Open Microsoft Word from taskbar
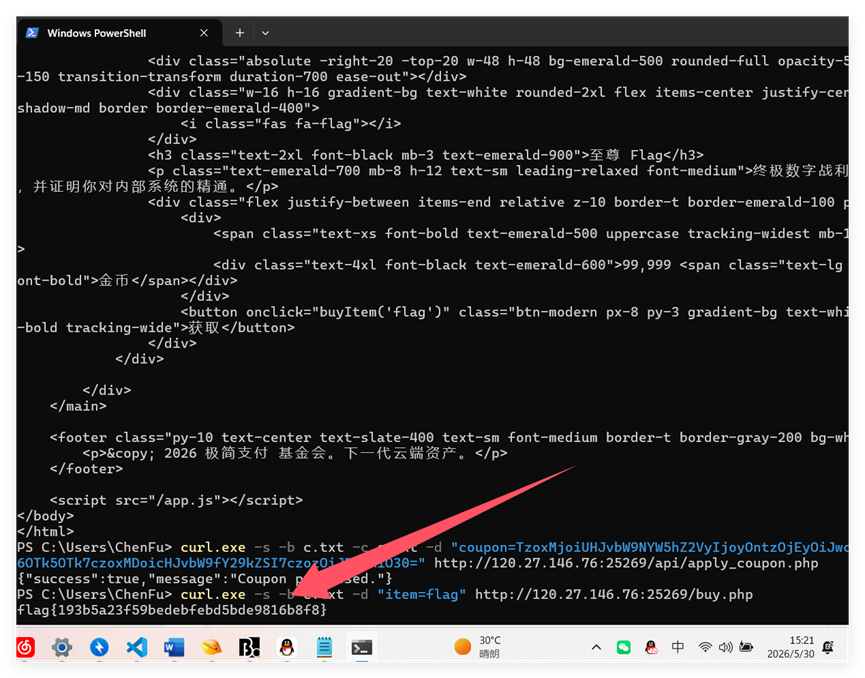865x678 pixels. tap(174, 647)
